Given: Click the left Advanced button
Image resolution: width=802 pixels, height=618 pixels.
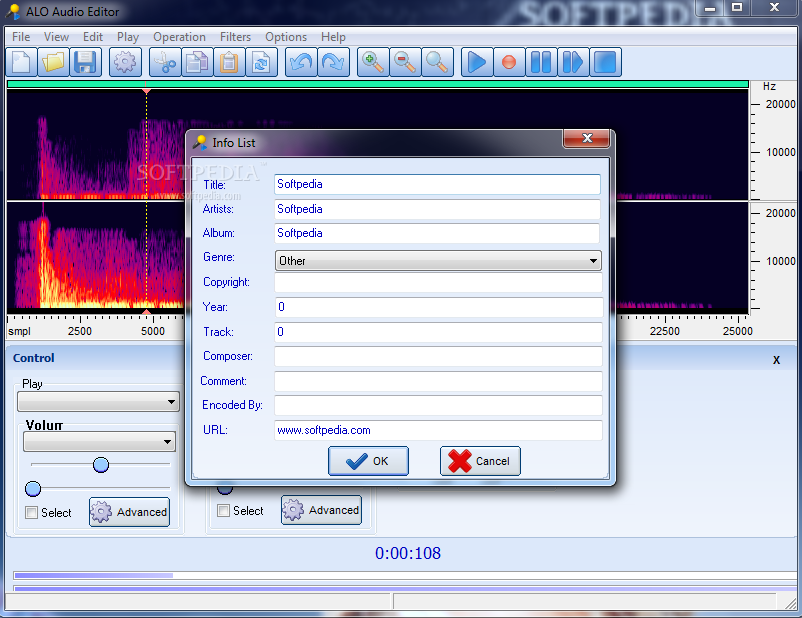Looking at the screenshot, I should pos(129,512).
